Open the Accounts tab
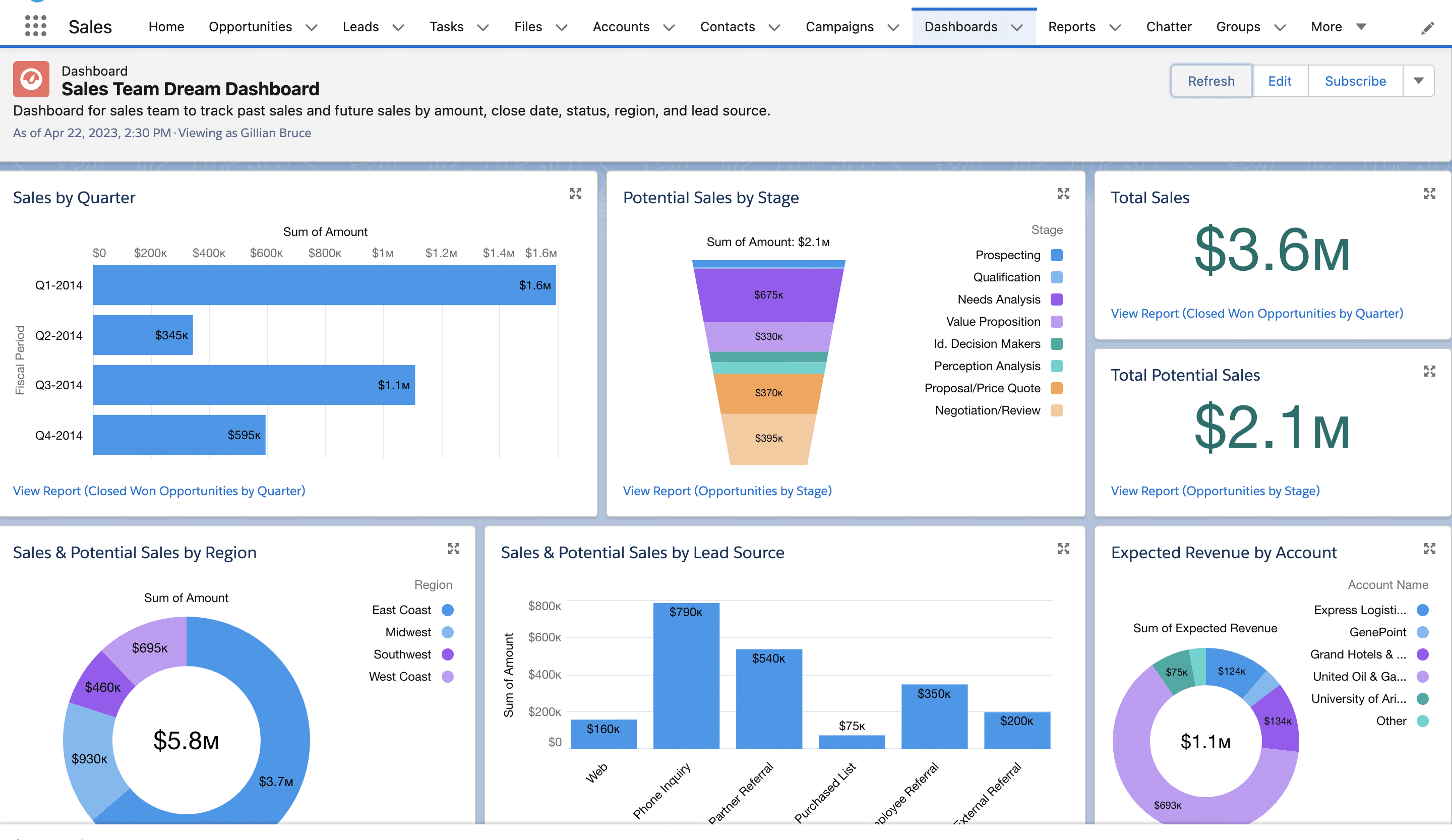Viewport: 1452px width, 840px height. [621, 27]
